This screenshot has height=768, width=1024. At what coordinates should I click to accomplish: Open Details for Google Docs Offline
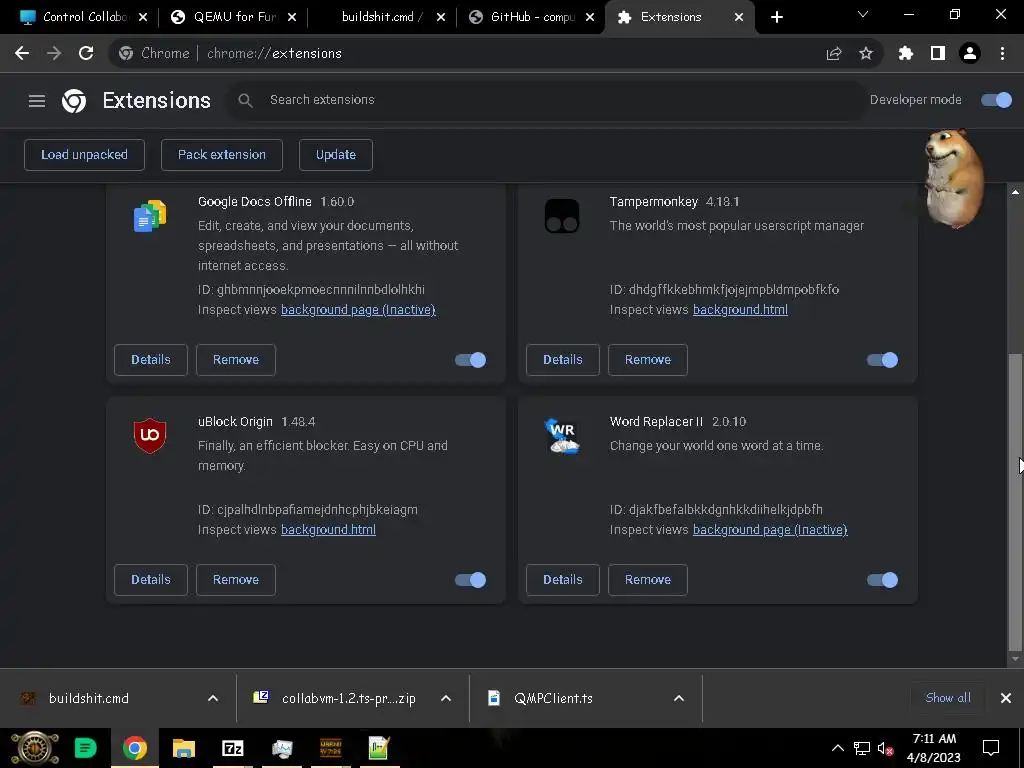151,360
